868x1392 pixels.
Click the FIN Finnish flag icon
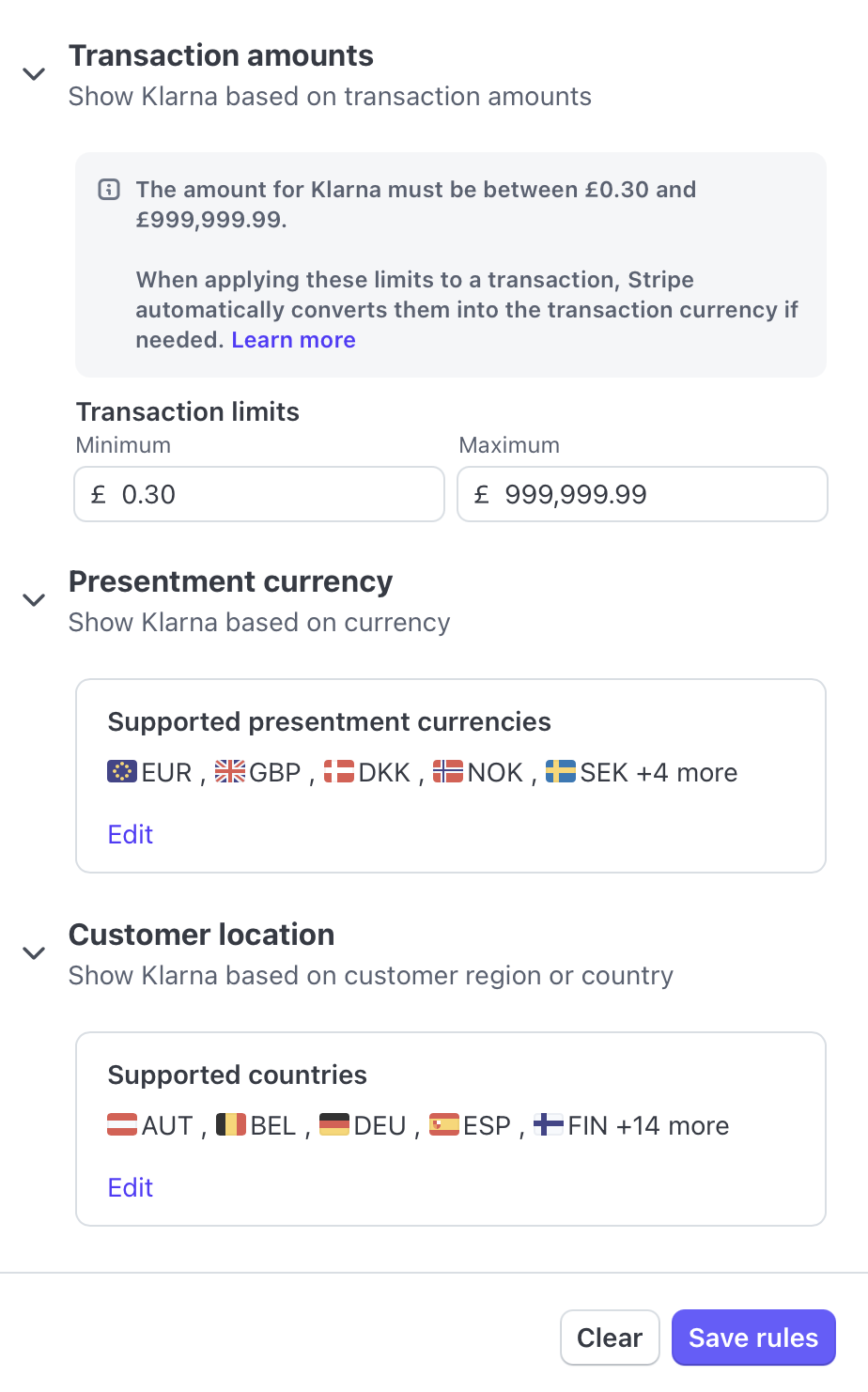pos(549,1124)
